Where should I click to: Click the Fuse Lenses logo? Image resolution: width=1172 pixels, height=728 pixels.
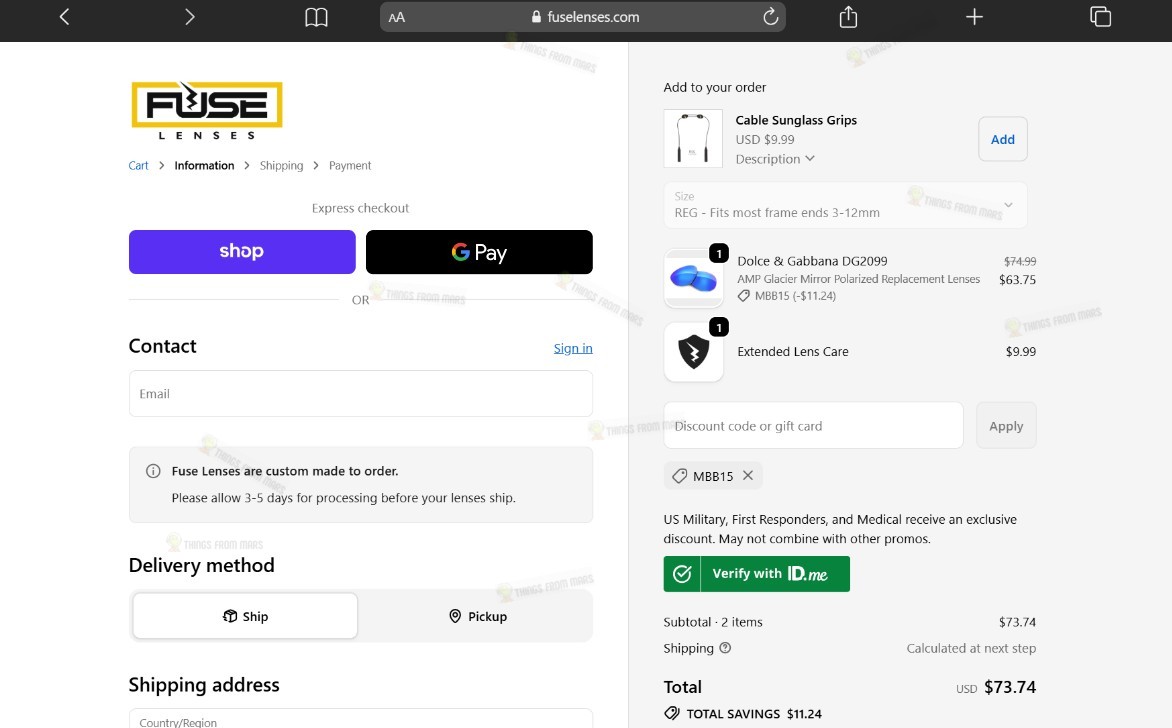207,111
